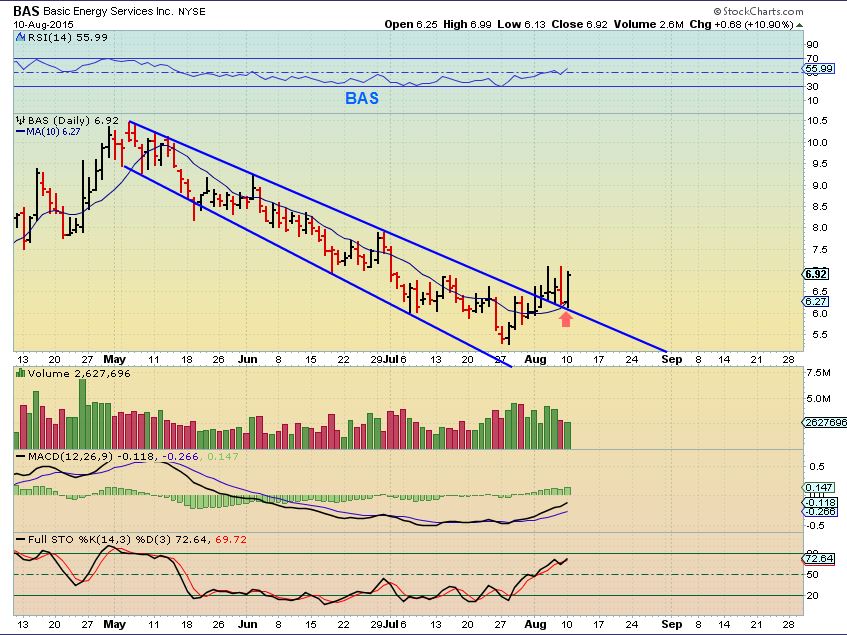847x635 pixels.
Task: Click the boxed 6.27 moving average axis label
Action: 816,301
